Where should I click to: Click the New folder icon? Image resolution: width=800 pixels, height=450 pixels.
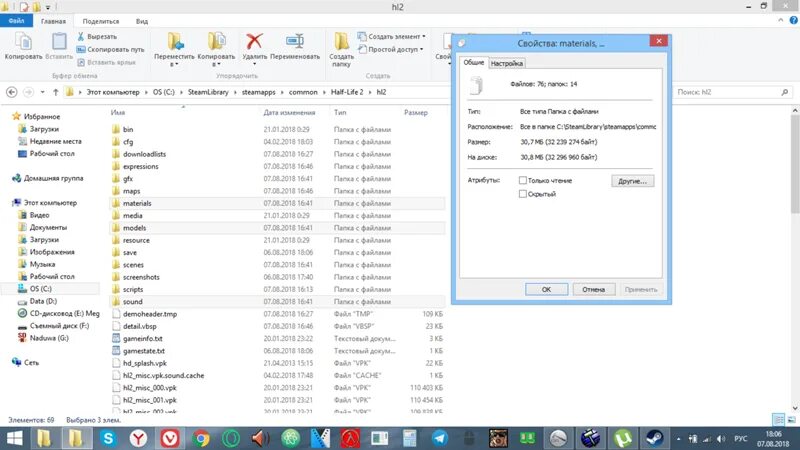[x=341, y=41]
